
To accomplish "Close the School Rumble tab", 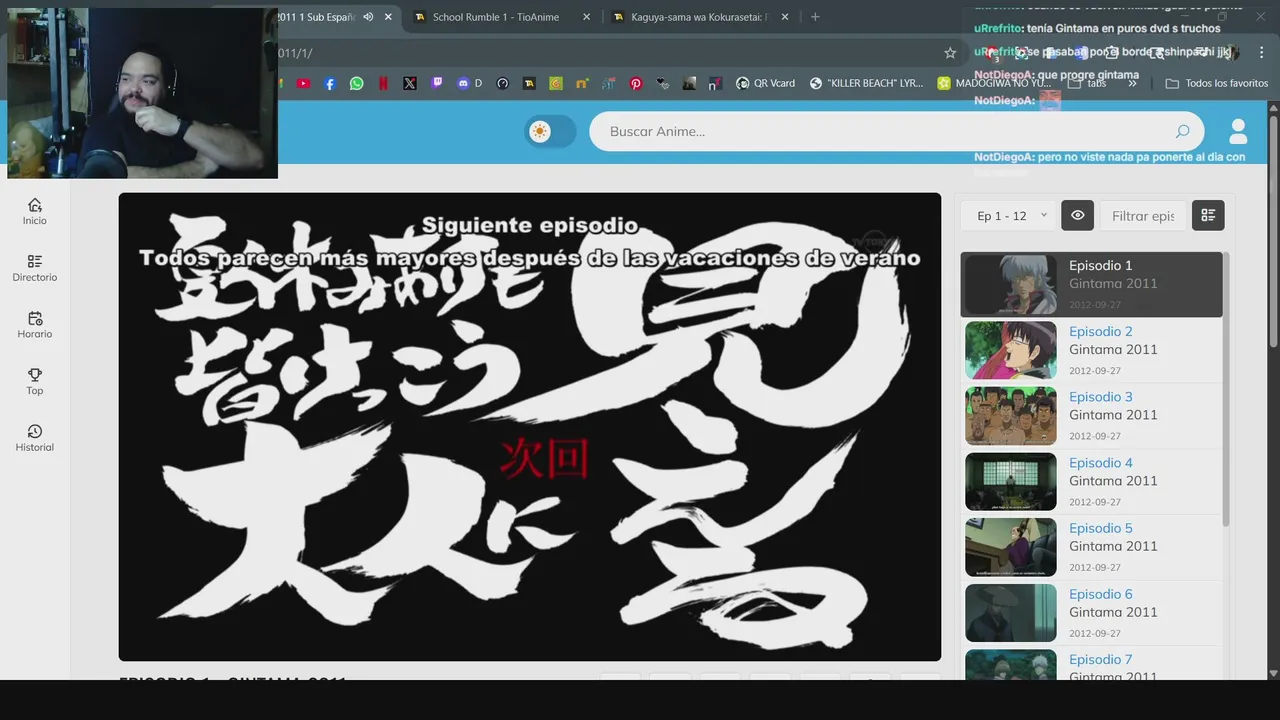I will 586,17.
